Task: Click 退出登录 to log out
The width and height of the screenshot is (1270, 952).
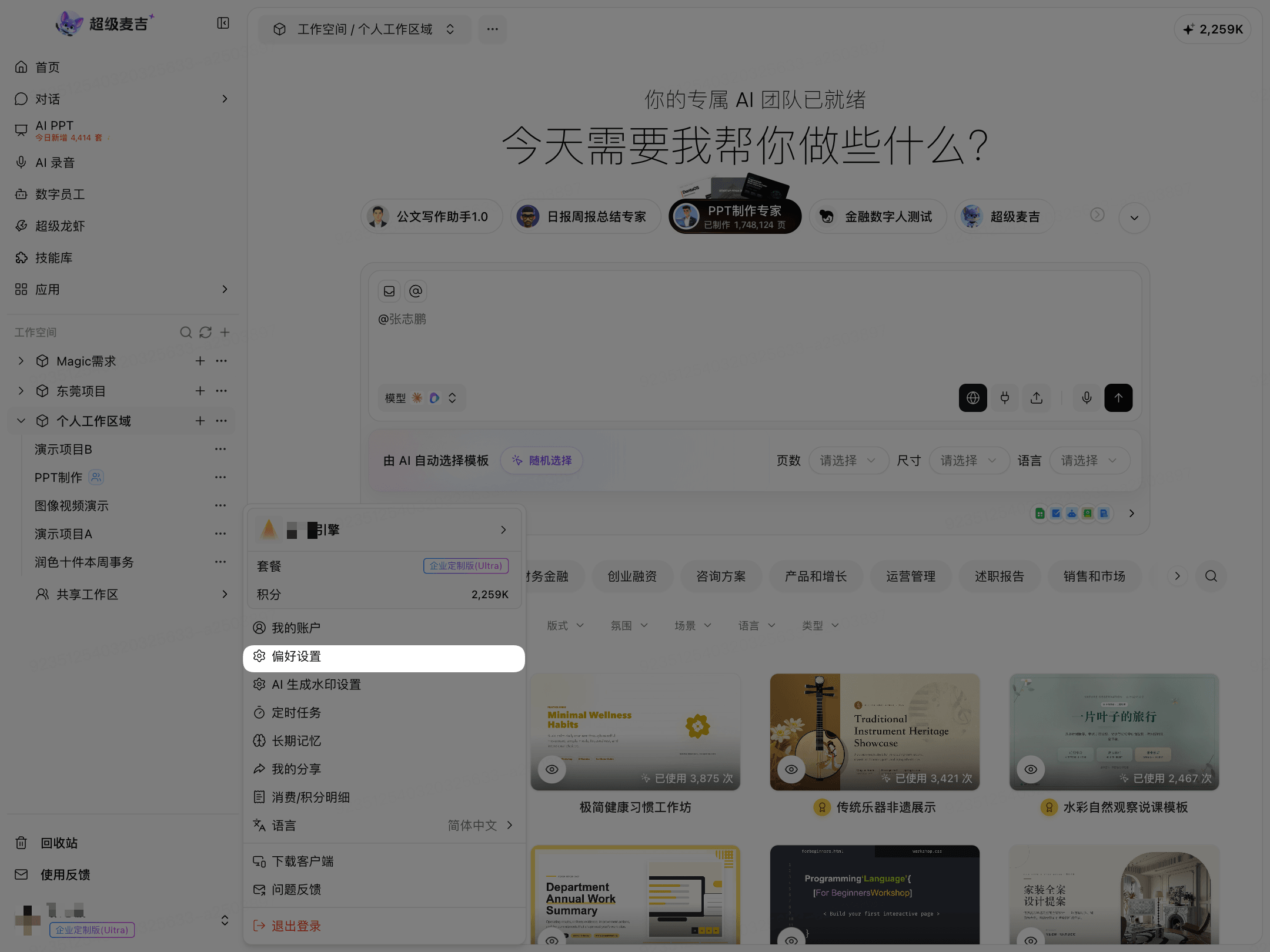Action: (x=384, y=926)
